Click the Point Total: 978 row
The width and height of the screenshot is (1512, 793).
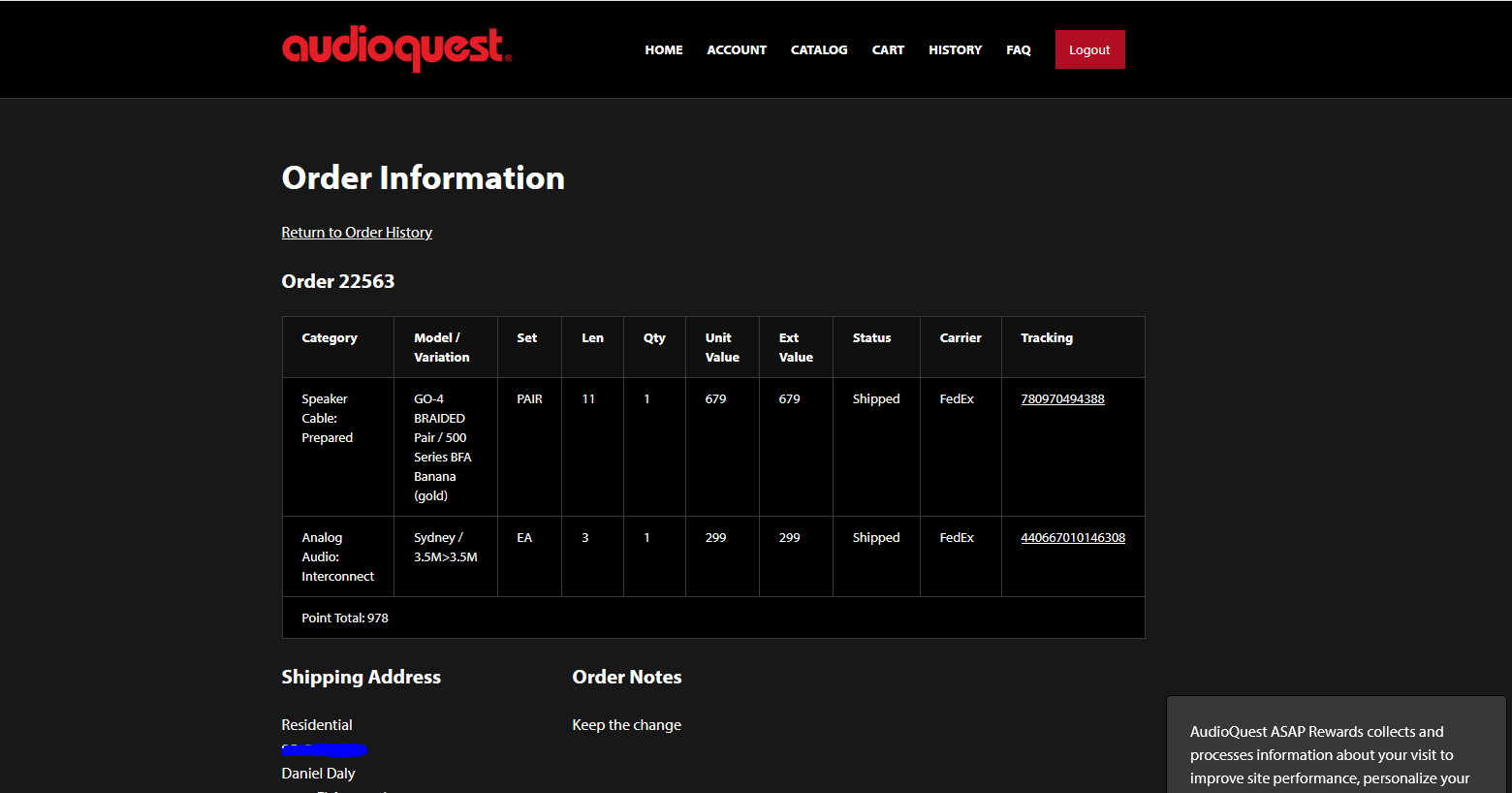[x=713, y=618]
